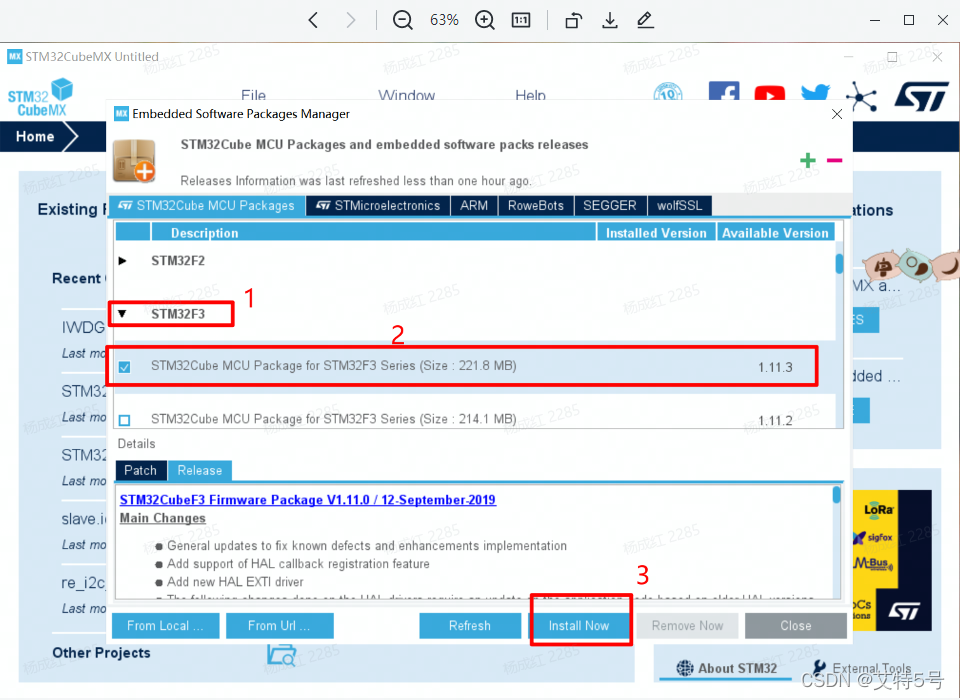Click the Available Version column header
This screenshot has width=960, height=700.
(x=775, y=233)
